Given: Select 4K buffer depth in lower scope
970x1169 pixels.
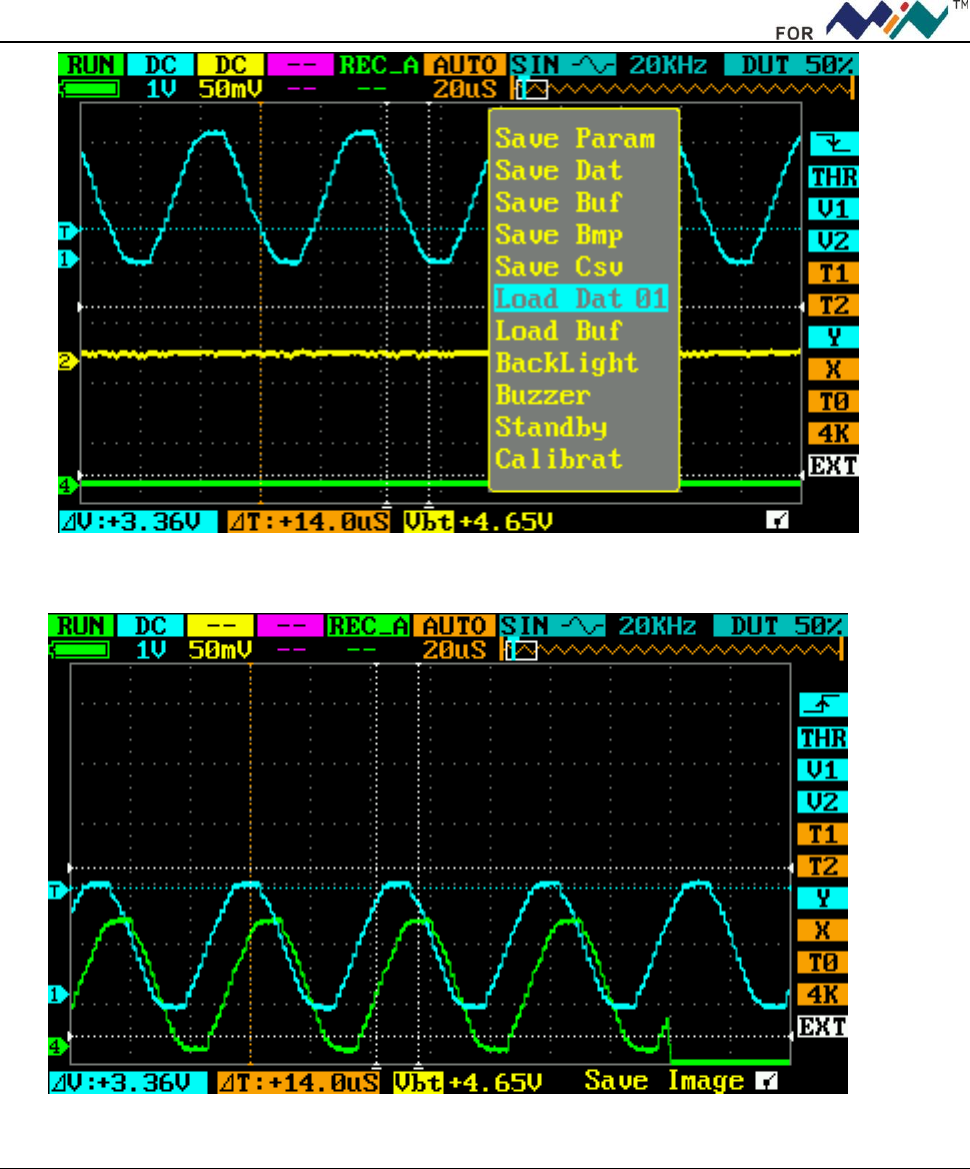Looking at the screenshot, I should click(823, 995).
